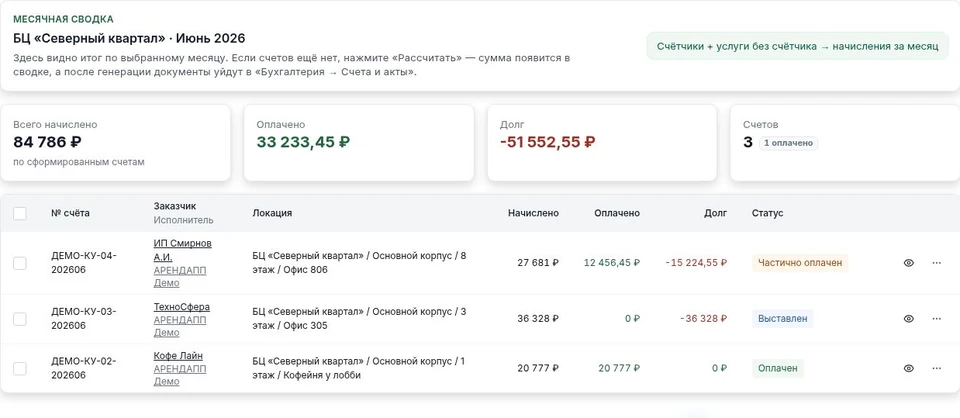Open АРЕНДАПП Демо link in ТехноСфера row
Viewport: 960px width, 418px height.
click(x=180, y=326)
